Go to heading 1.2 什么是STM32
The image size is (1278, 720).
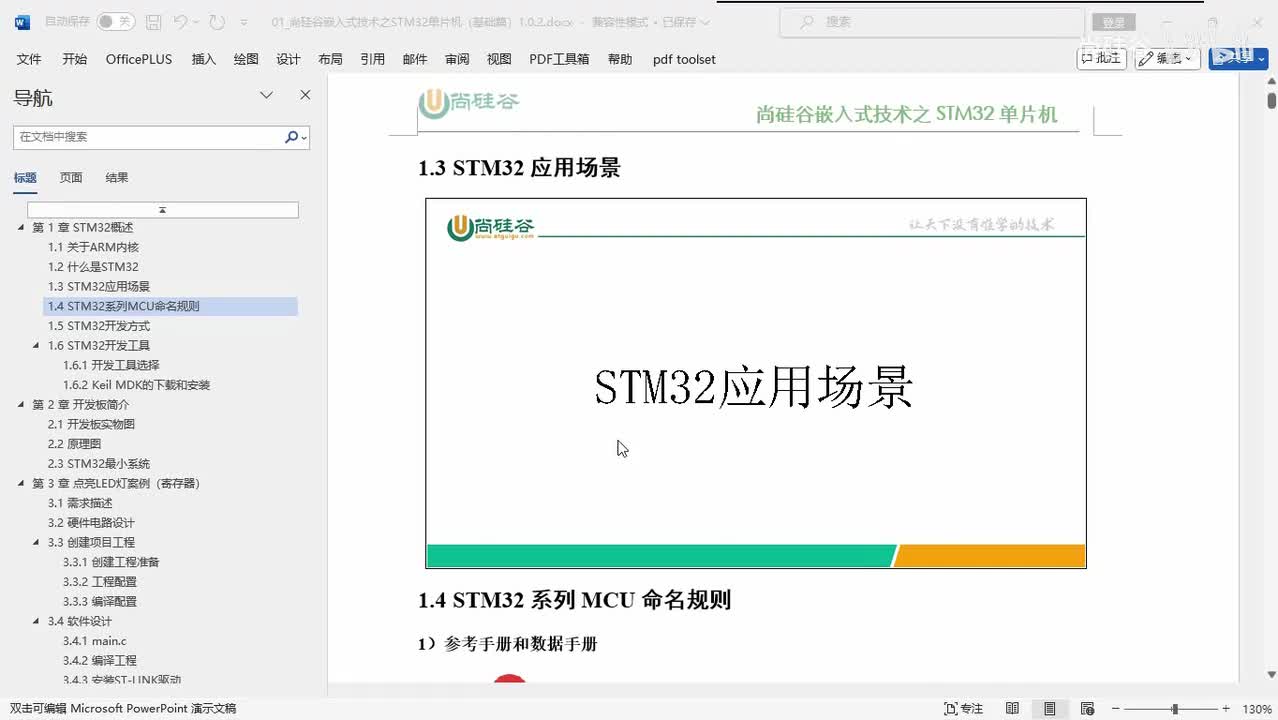93,267
